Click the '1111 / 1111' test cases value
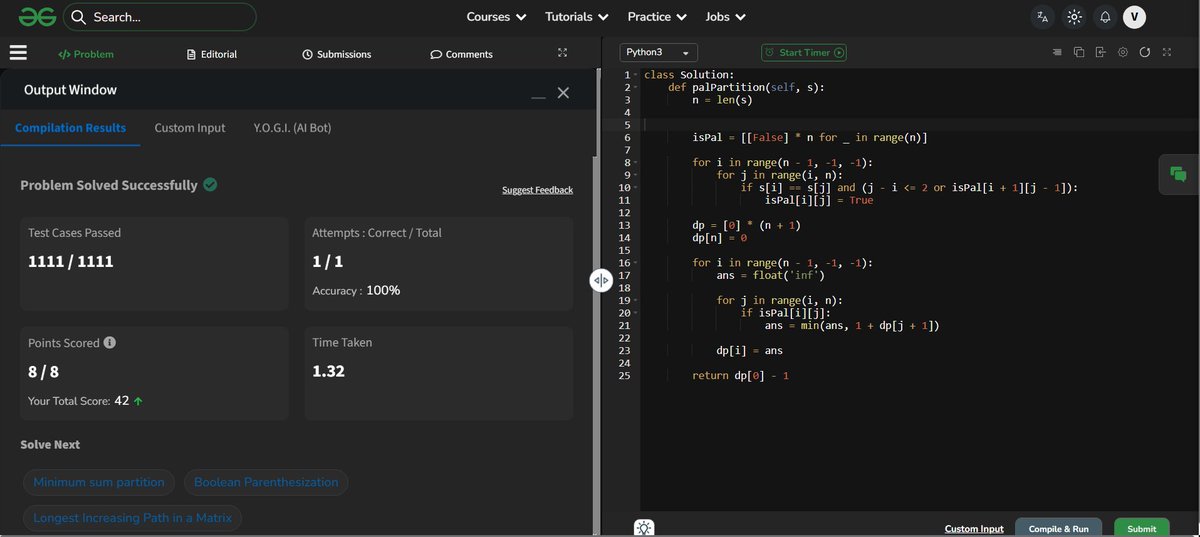This screenshot has width=1200, height=537. pyautogui.click(x=71, y=262)
